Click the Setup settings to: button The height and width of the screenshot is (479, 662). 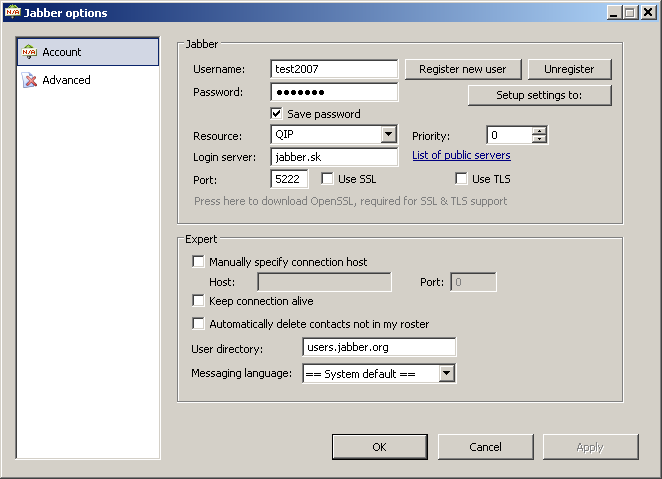click(540, 95)
